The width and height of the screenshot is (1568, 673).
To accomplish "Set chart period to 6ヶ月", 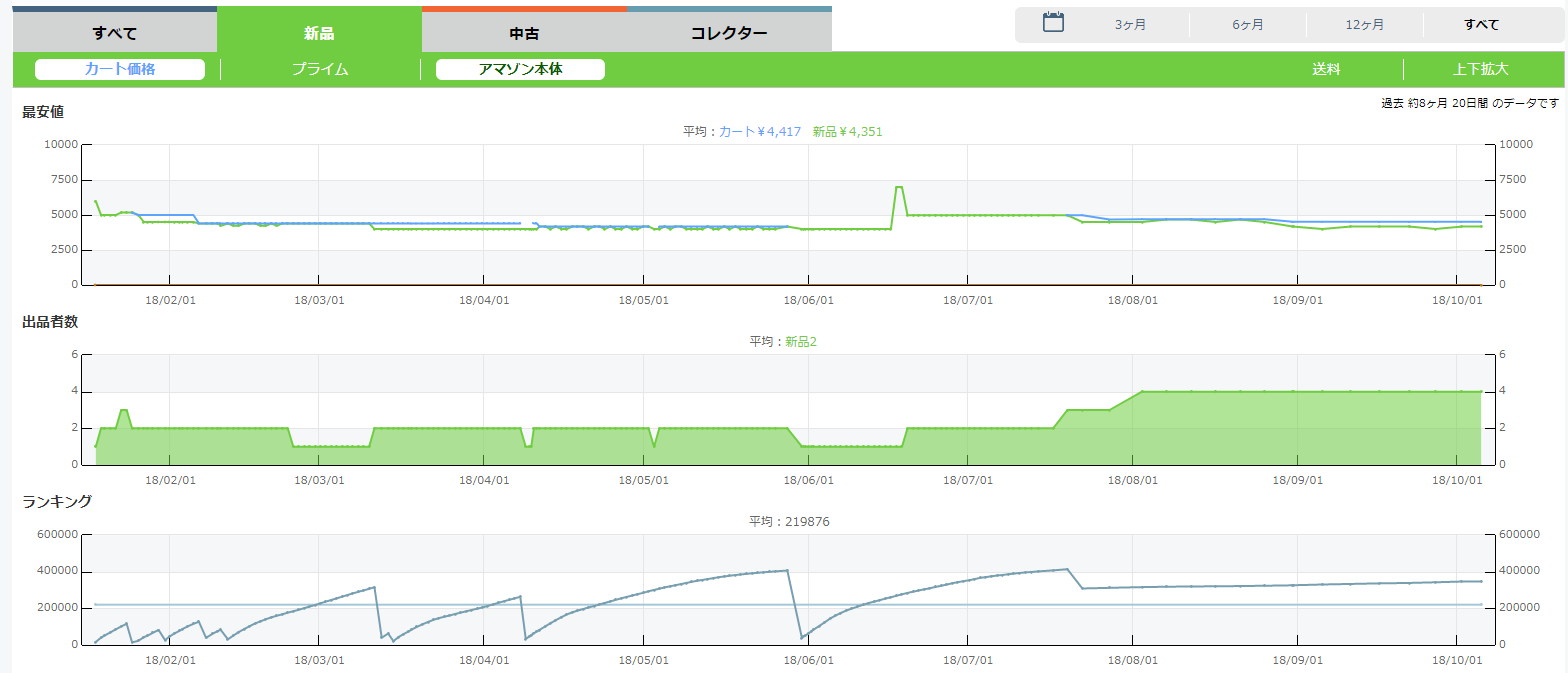I will (x=1247, y=25).
